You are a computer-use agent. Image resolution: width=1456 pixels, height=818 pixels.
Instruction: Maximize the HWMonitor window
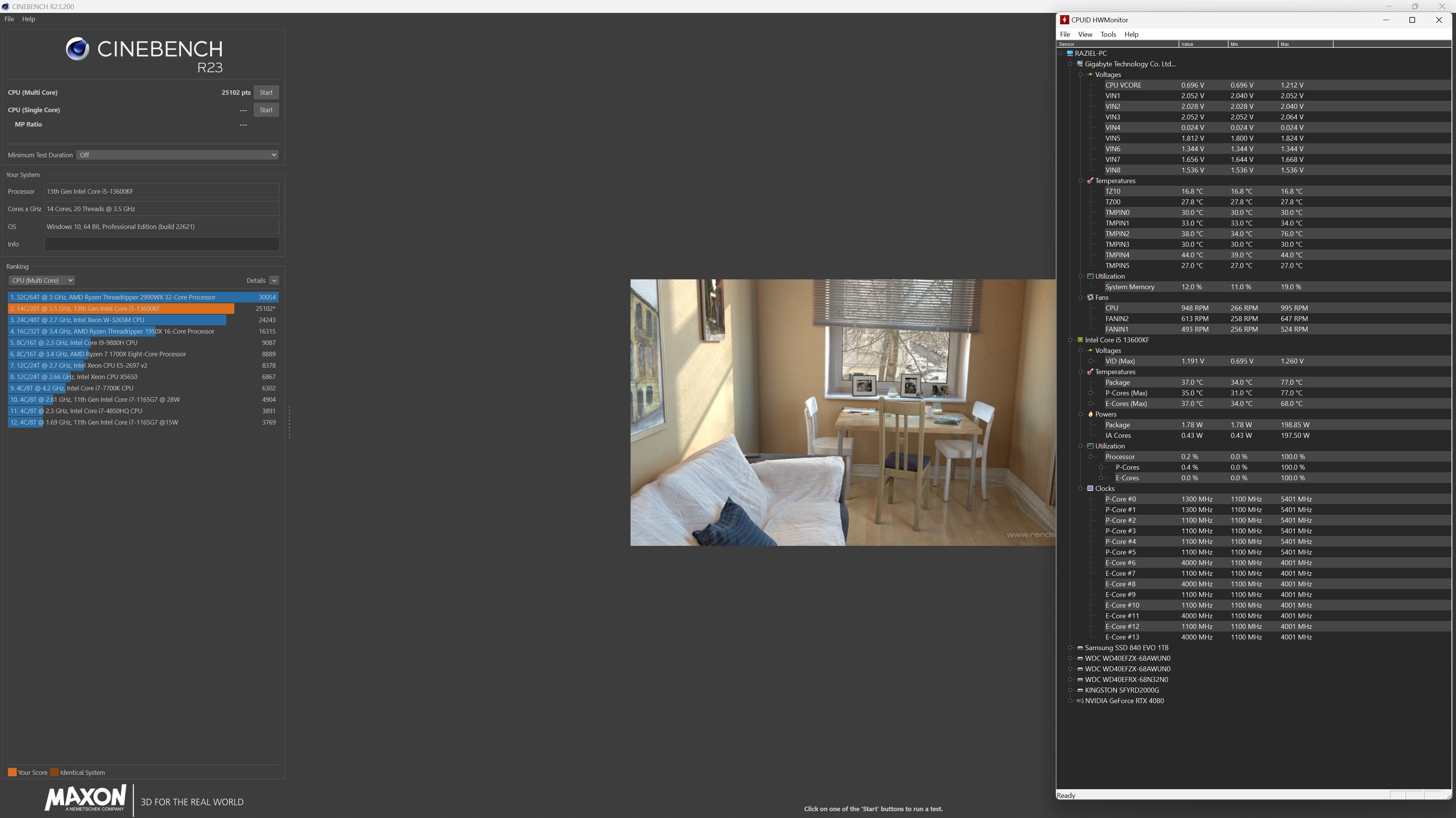pyautogui.click(x=1412, y=20)
